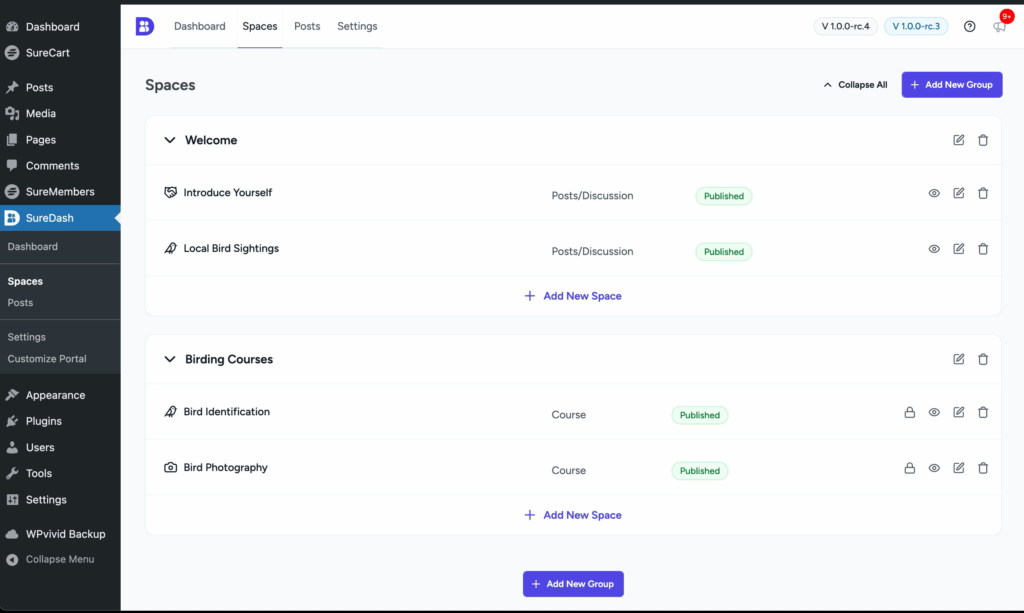1024x613 pixels.
Task: Click the lock icon for Bird Identification
Action: click(910, 412)
